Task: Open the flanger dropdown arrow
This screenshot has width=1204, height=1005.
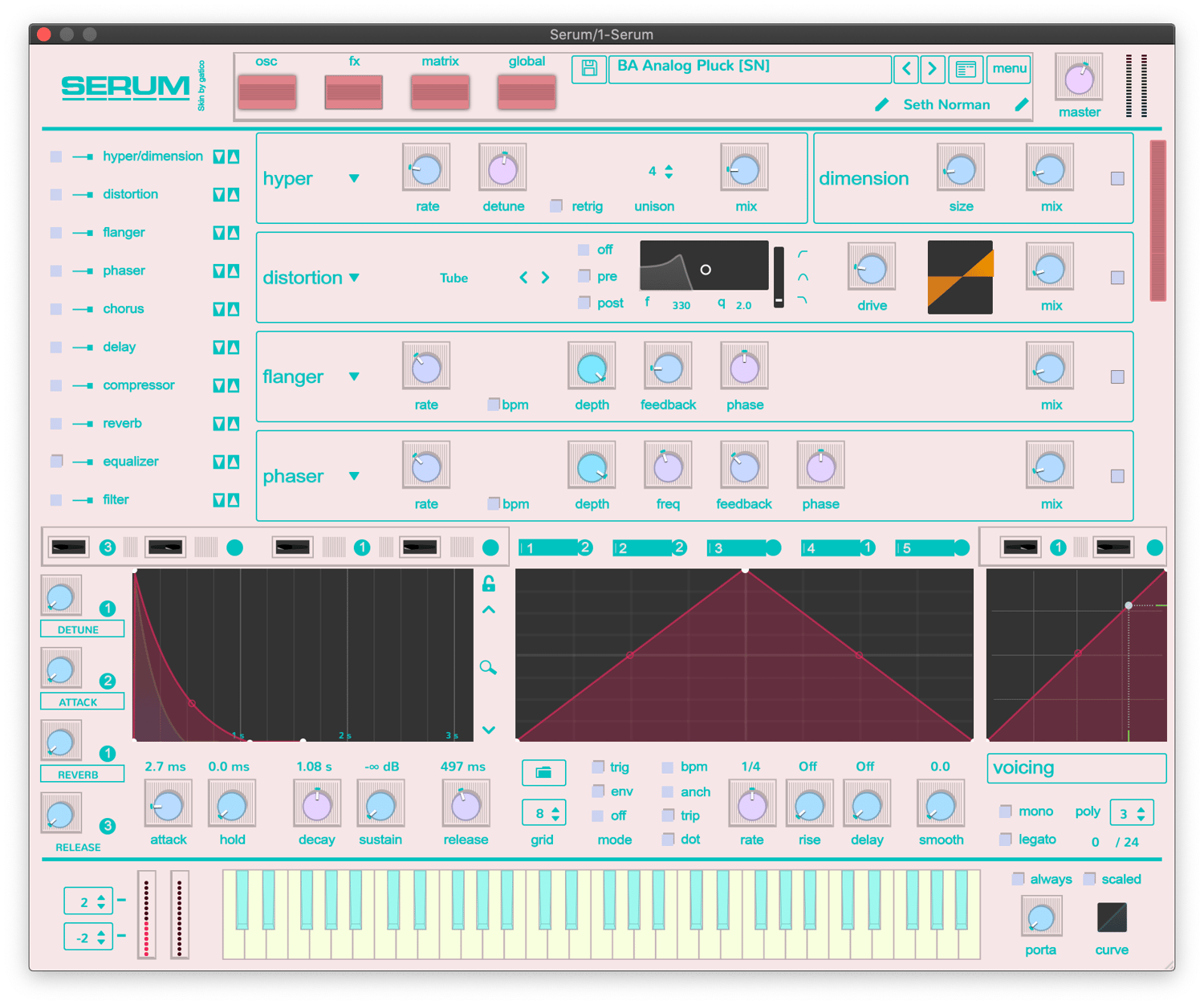Action: (354, 376)
